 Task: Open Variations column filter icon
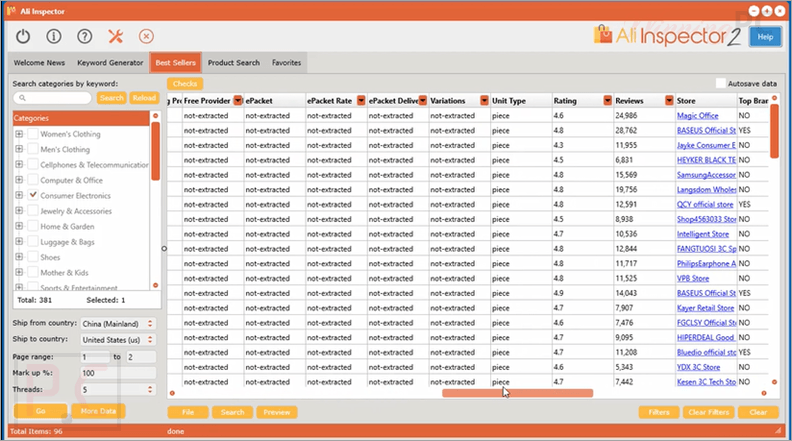pyautogui.click(x=484, y=101)
